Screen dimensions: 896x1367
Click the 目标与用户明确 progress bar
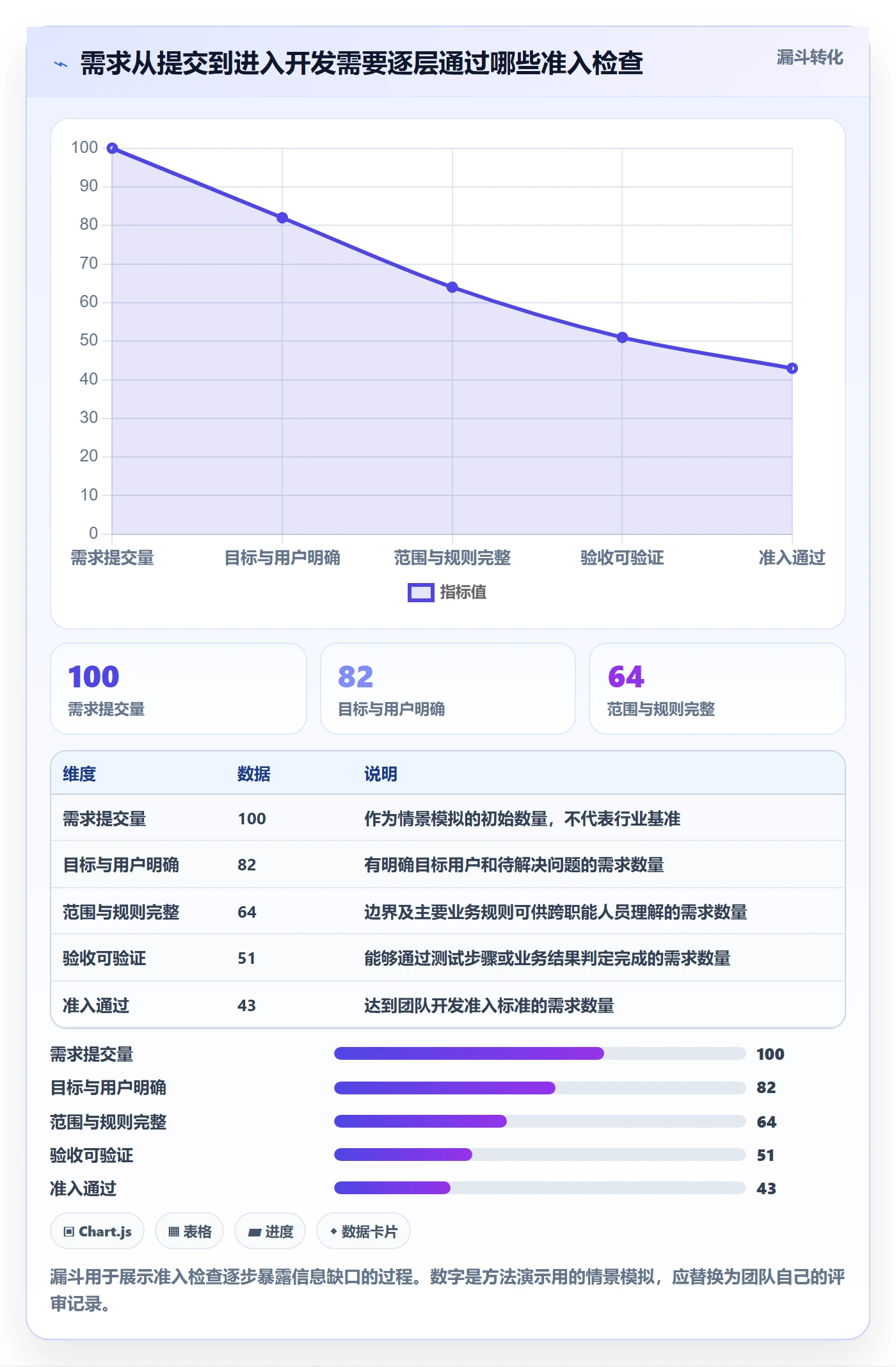click(x=540, y=1088)
